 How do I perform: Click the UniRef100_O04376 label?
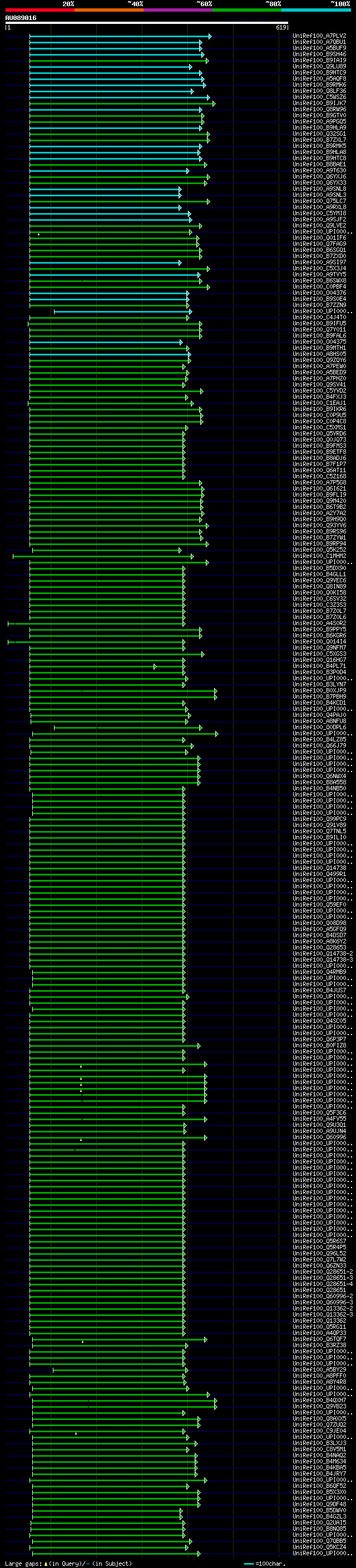pos(319,293)
